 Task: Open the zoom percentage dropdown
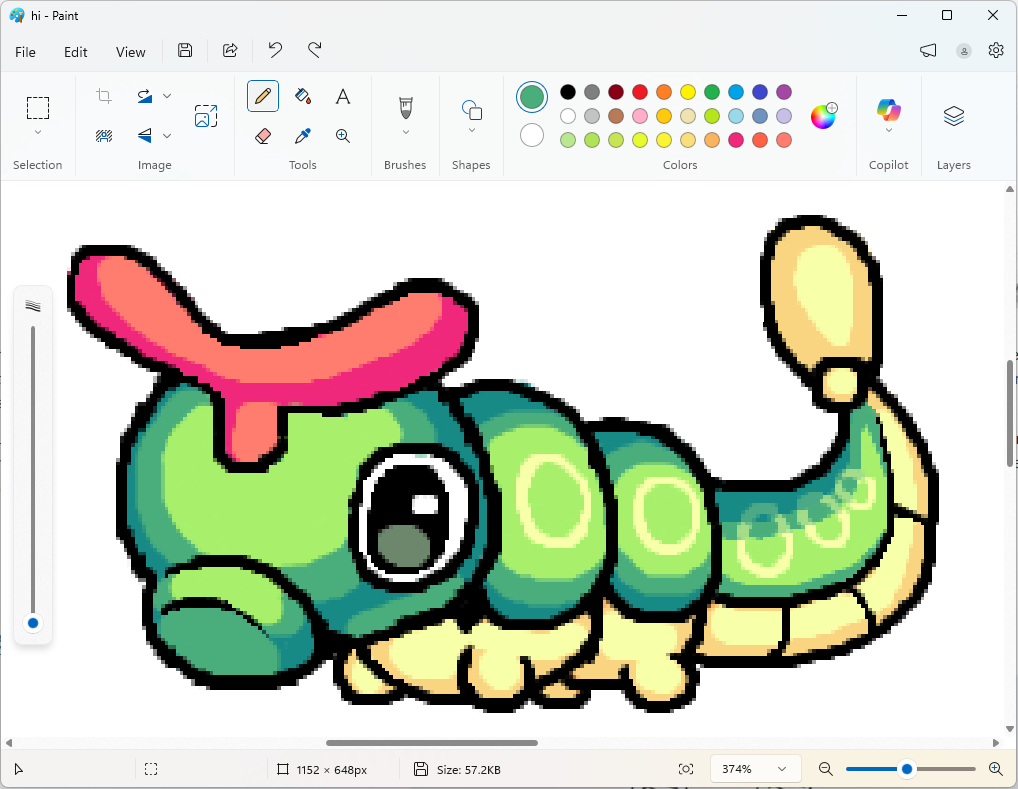coord(781,769)
